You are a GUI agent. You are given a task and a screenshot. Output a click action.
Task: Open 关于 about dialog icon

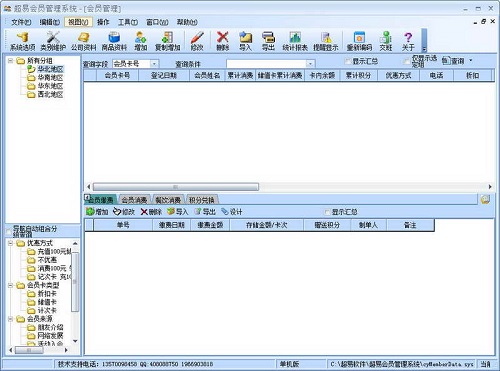pyautogui.click(x=408, y=41)
